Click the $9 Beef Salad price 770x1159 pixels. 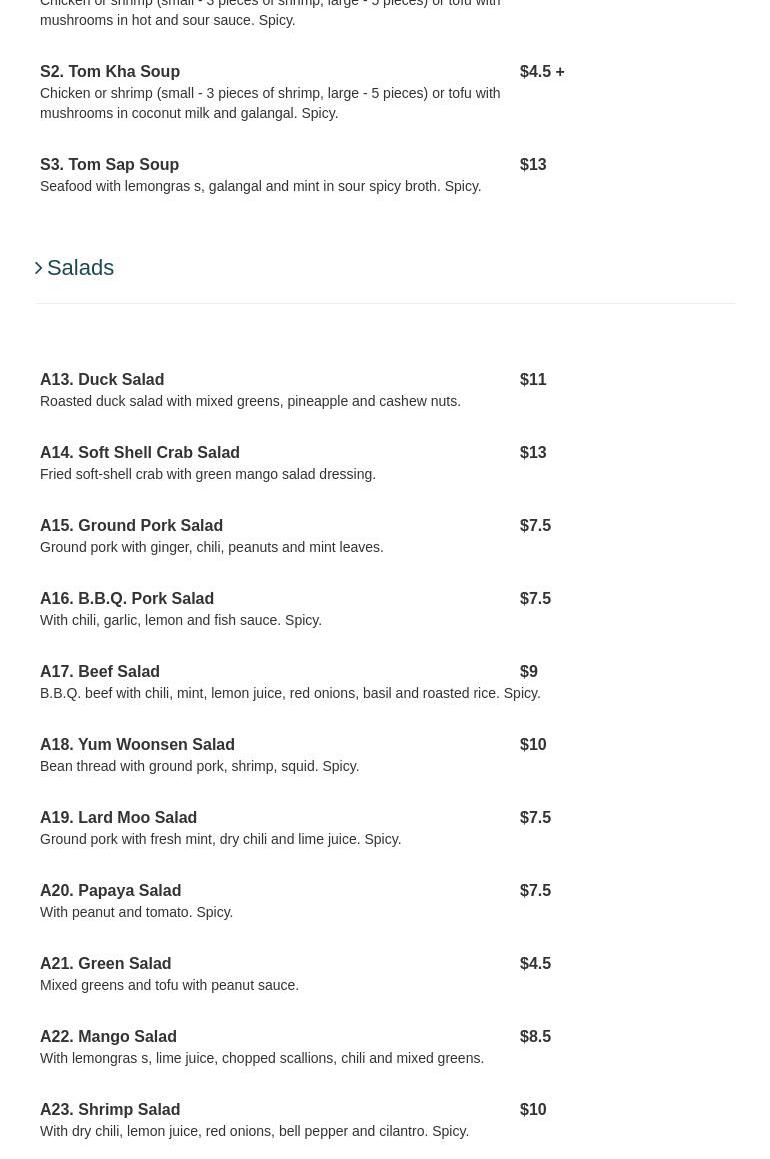coord(529,672)
